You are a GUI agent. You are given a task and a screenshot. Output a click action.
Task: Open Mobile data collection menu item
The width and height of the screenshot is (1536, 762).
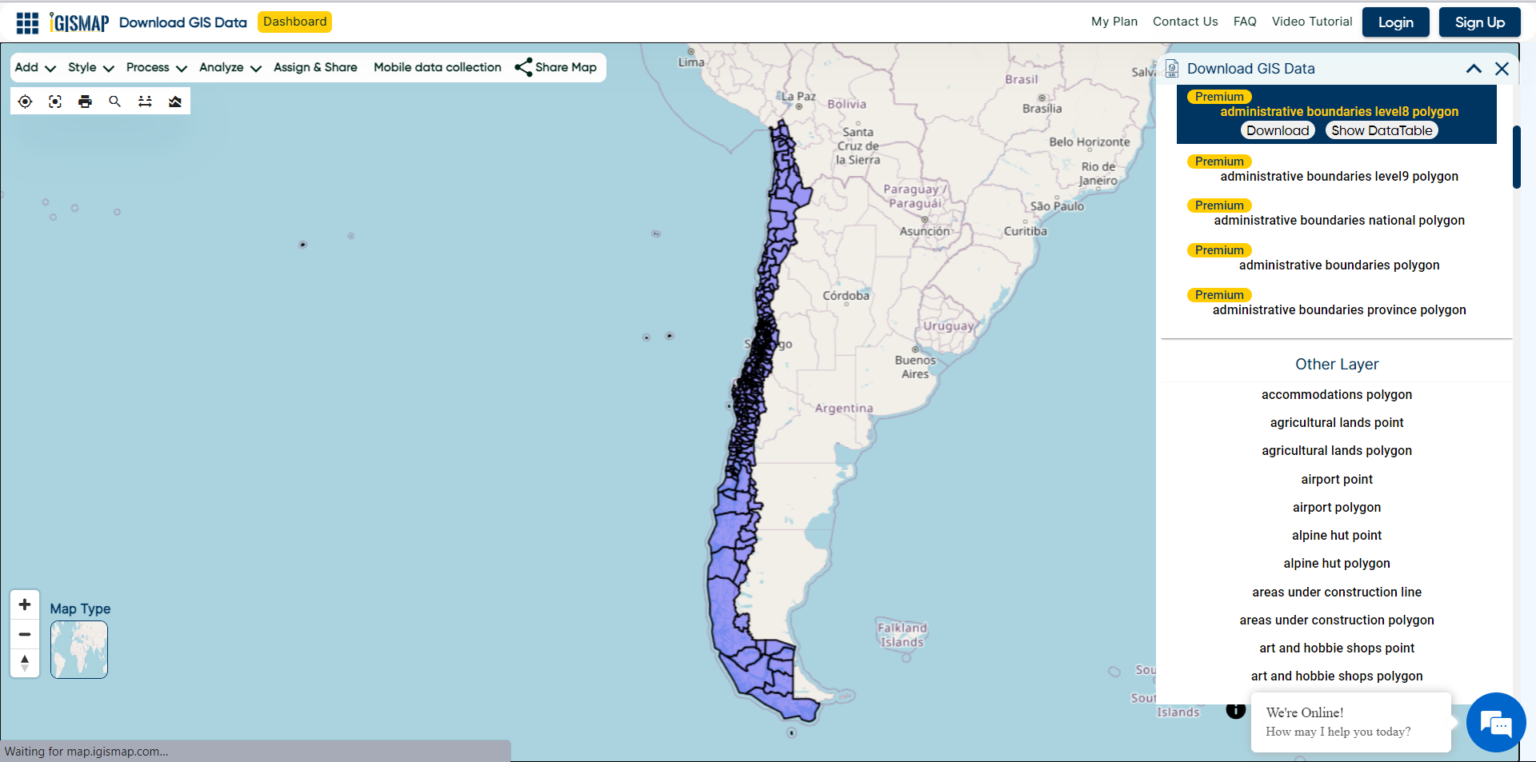point(437,68)
